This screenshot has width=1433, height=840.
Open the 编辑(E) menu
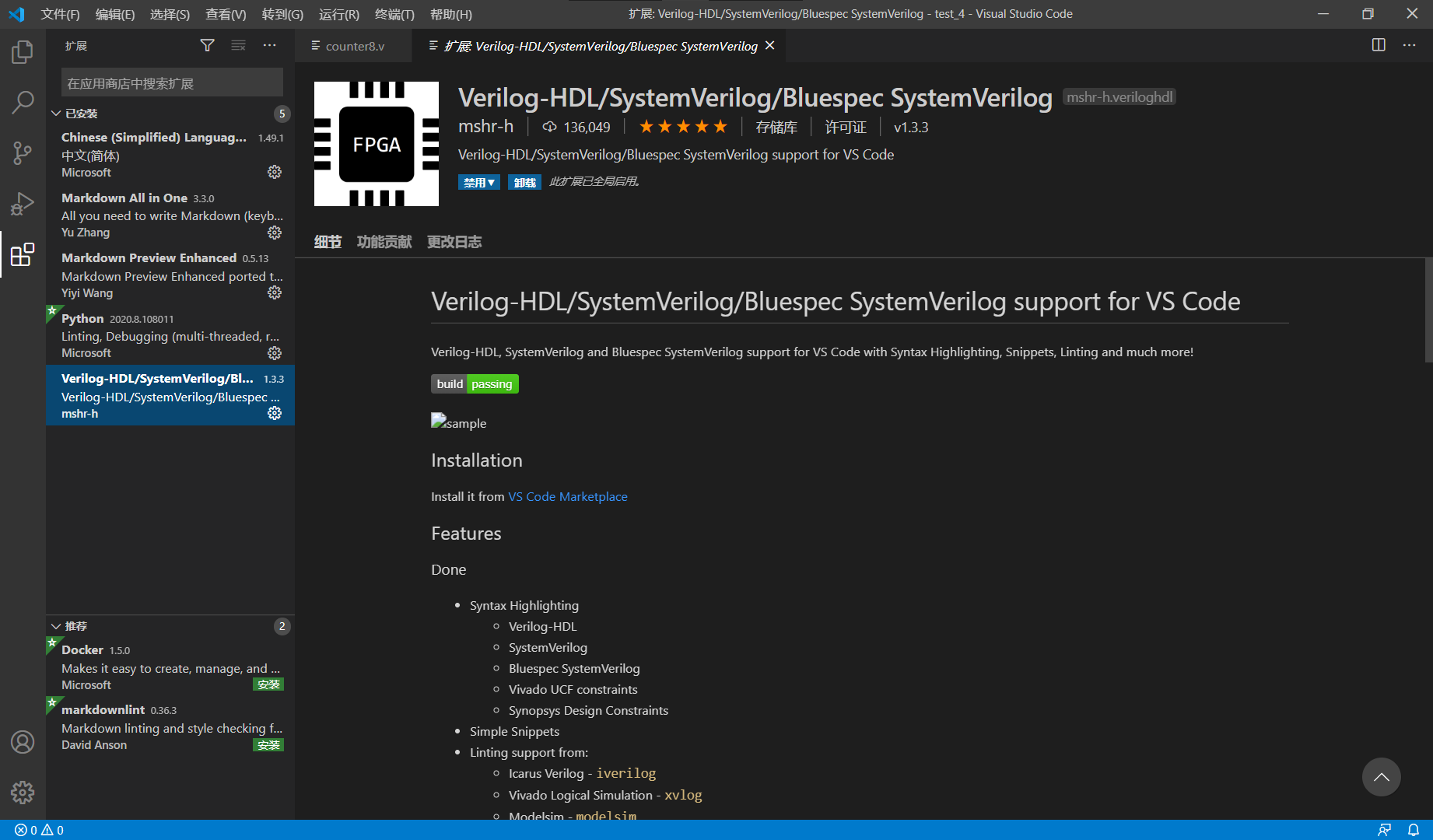point(114,14)
